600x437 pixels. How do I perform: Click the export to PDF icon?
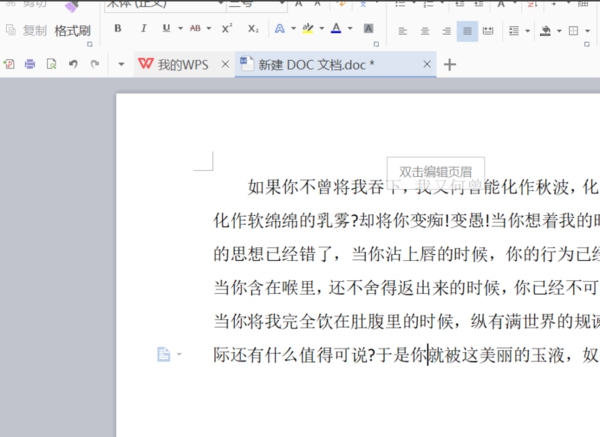(x=9, y=64)
